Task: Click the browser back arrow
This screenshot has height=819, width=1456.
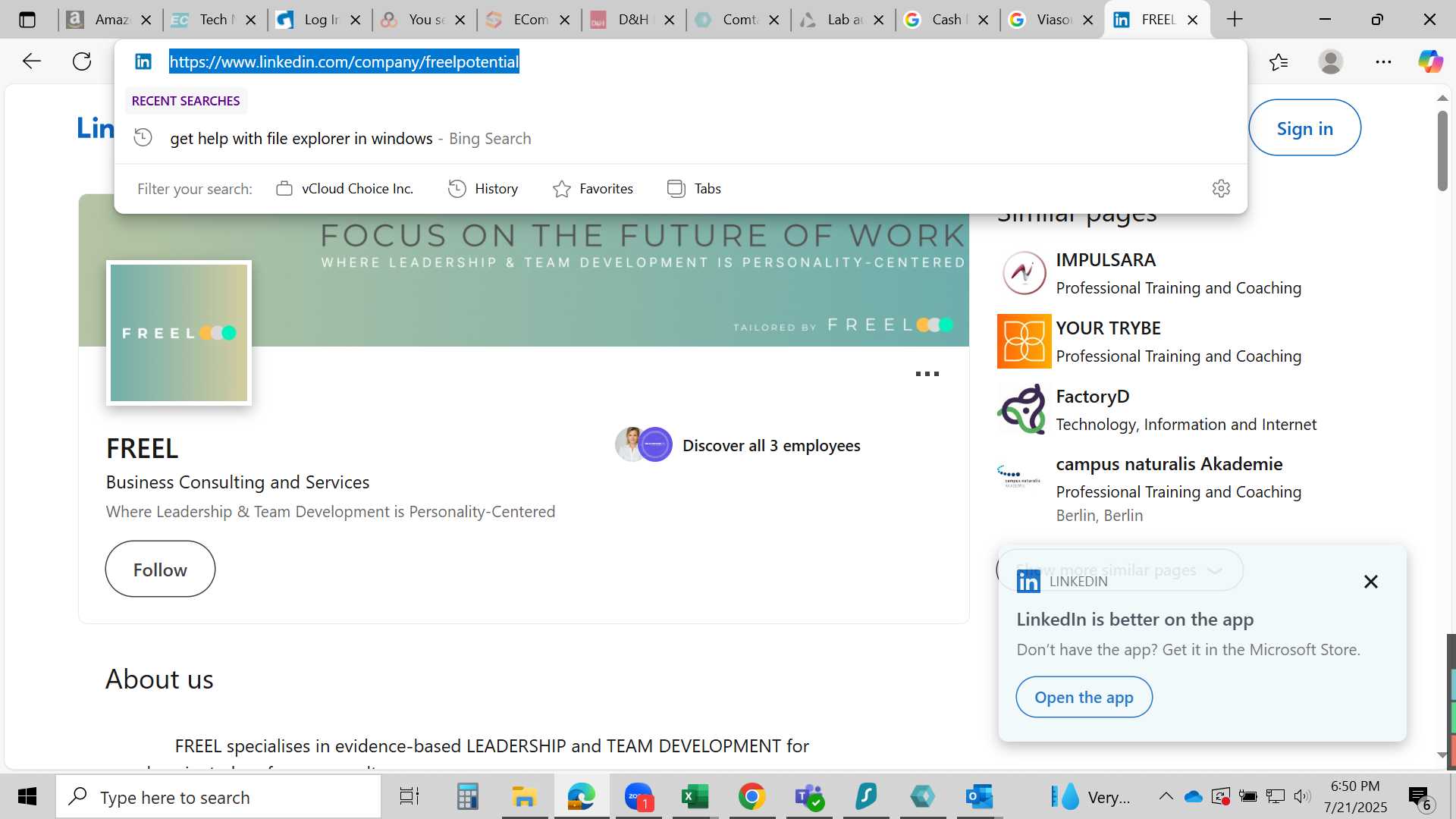Action: (31, 61)
